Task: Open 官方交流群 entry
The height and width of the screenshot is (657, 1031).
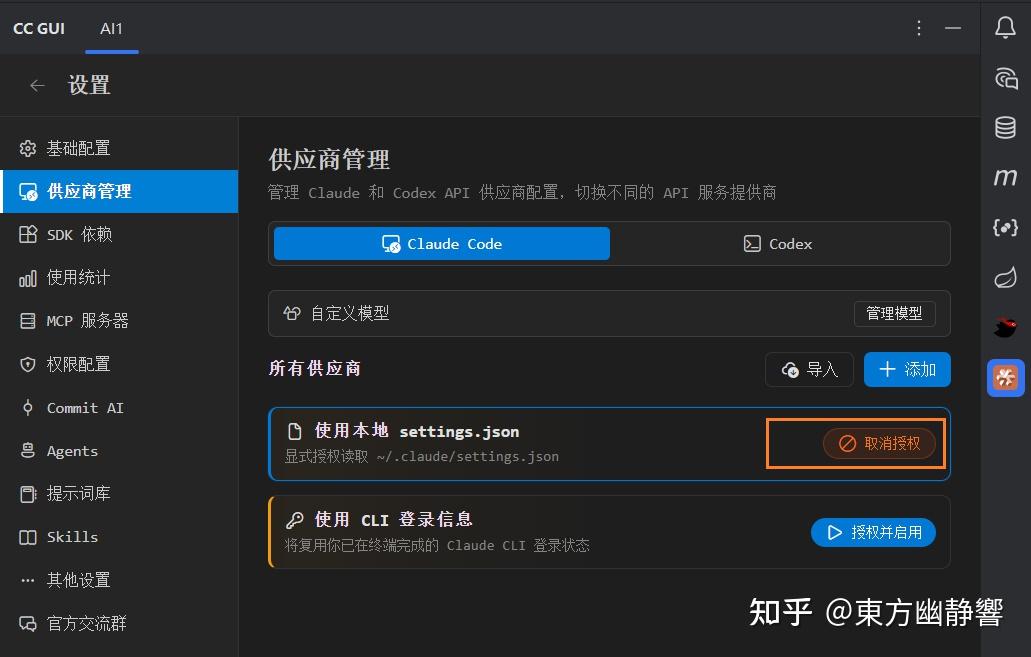Action: (119, 623)
